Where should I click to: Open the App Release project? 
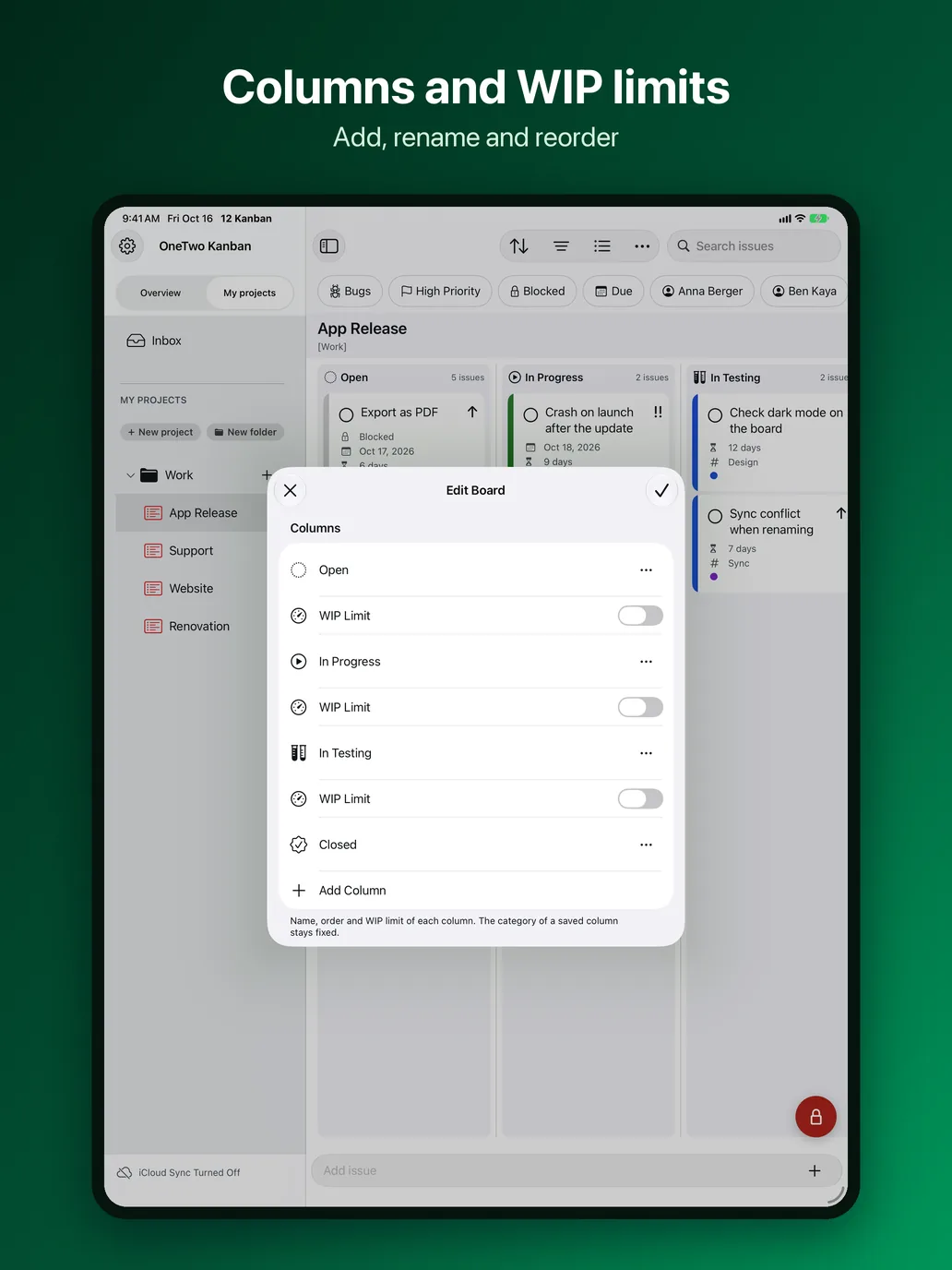point(193,513)
